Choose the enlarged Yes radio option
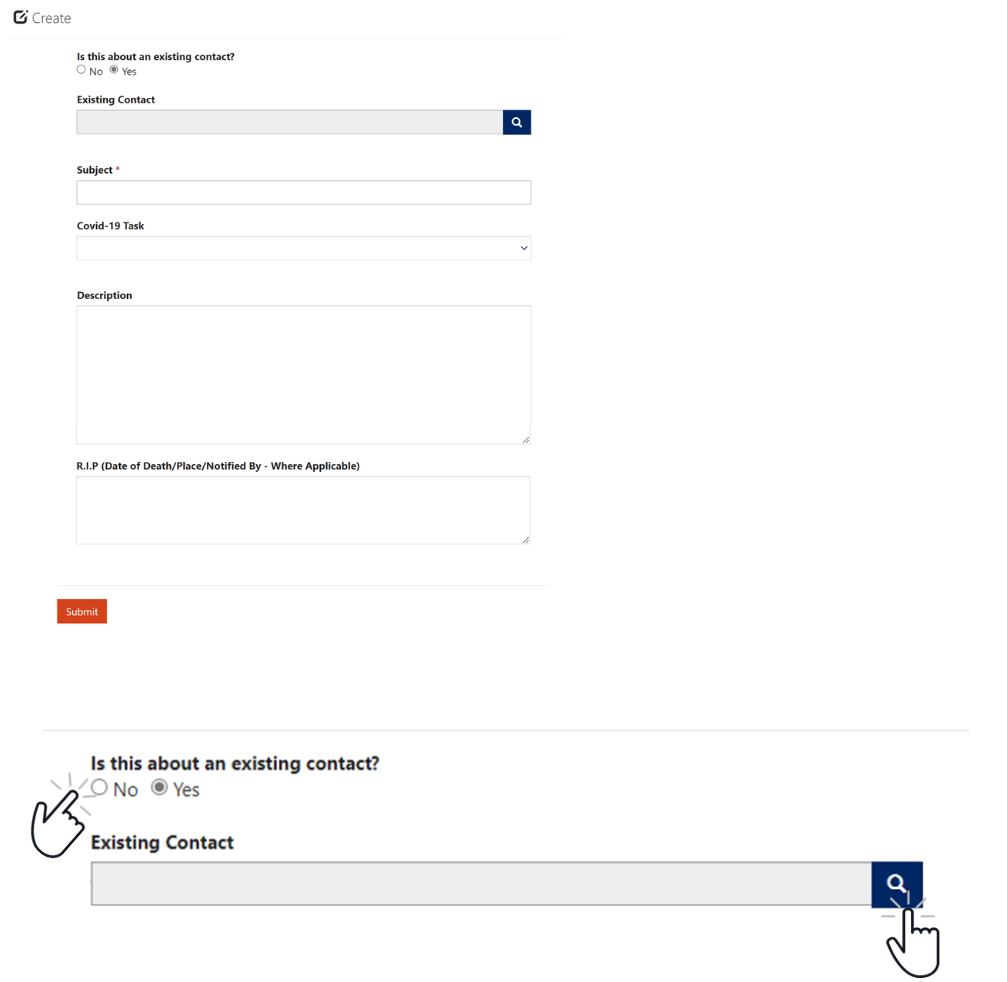The width and height of the screenshot is (1007, 982). pos(159,787)
